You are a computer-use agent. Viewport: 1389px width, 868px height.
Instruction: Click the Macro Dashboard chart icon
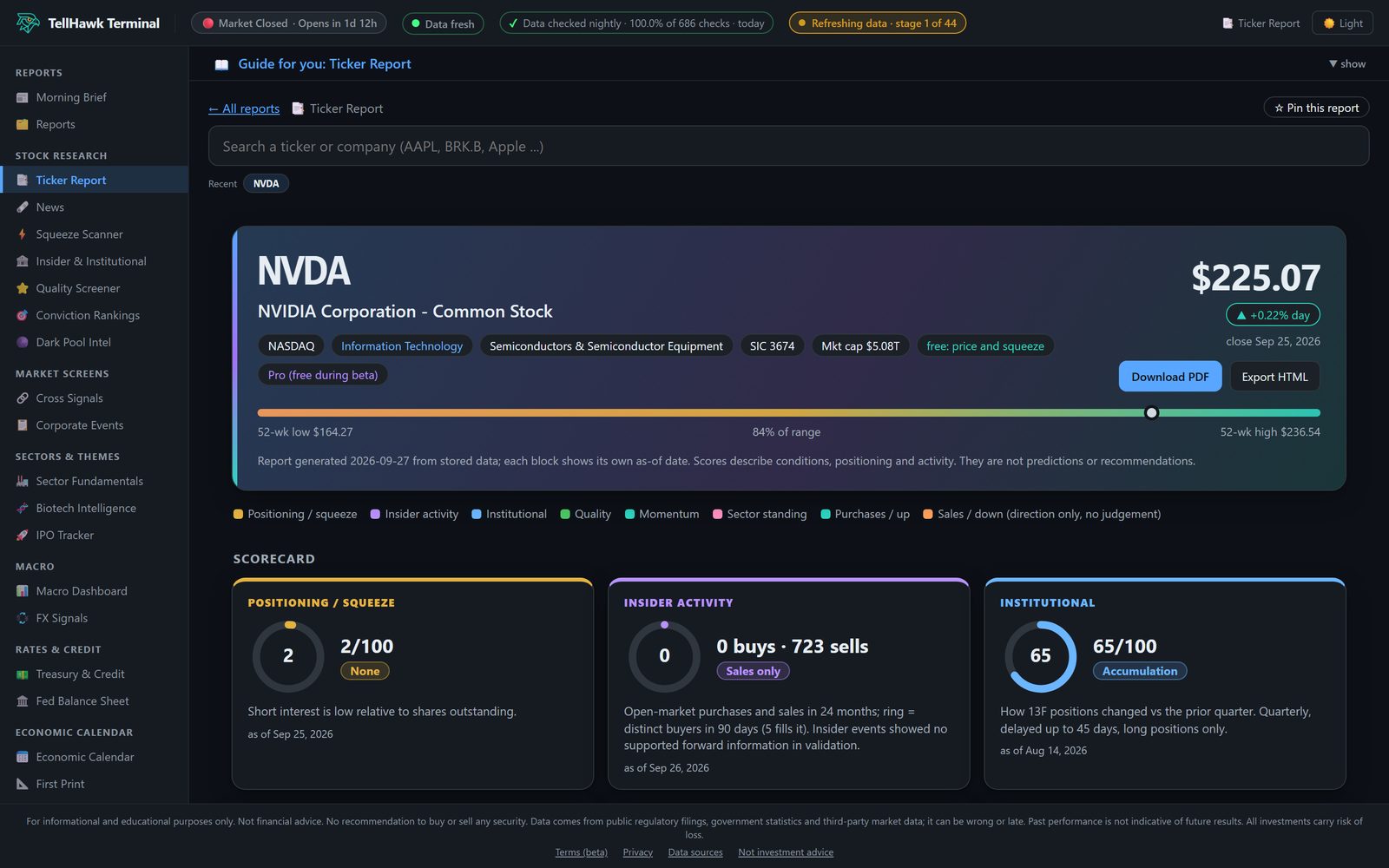click(x=23, y=590)
